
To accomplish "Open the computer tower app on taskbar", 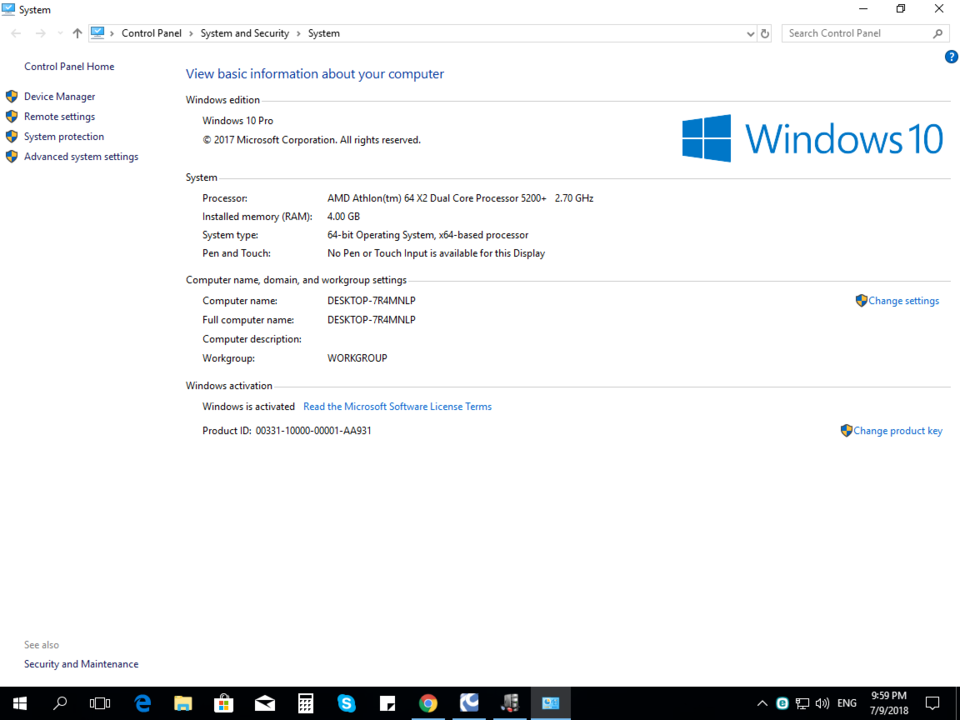I will tap(509, 703).
